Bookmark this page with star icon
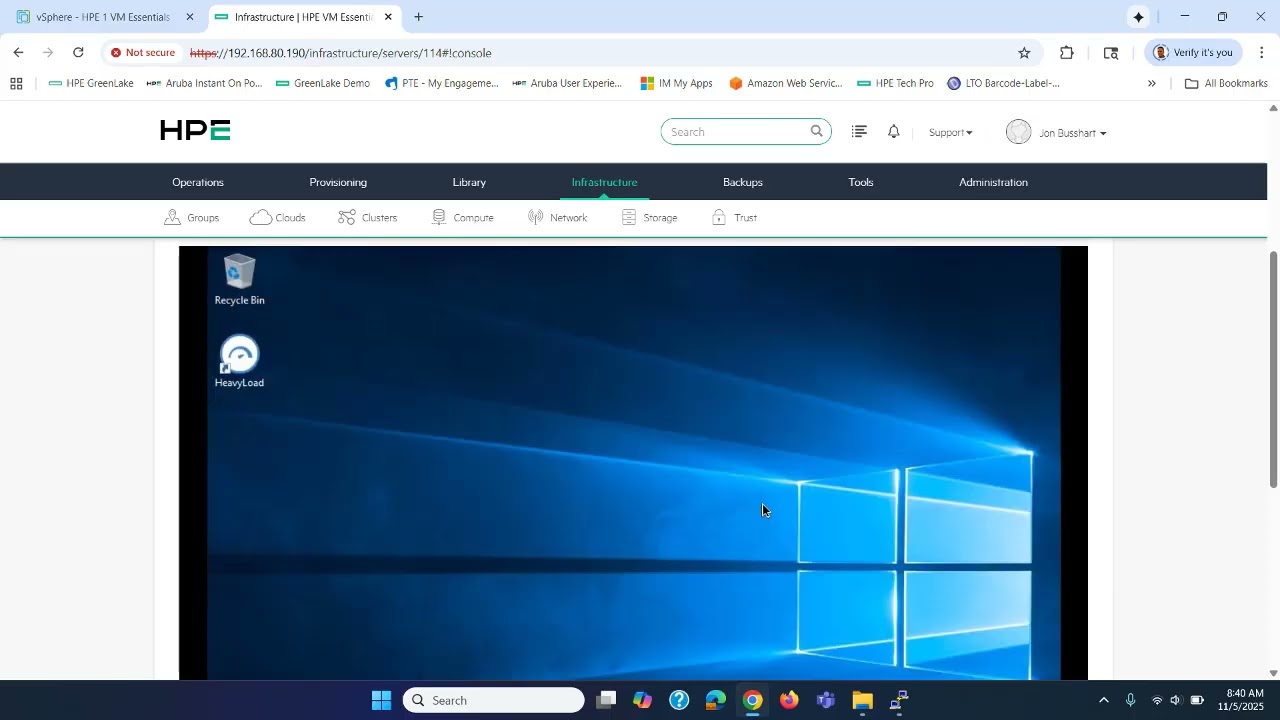This screenshot has height=720, width=1280. click(x=1024, y=53)
